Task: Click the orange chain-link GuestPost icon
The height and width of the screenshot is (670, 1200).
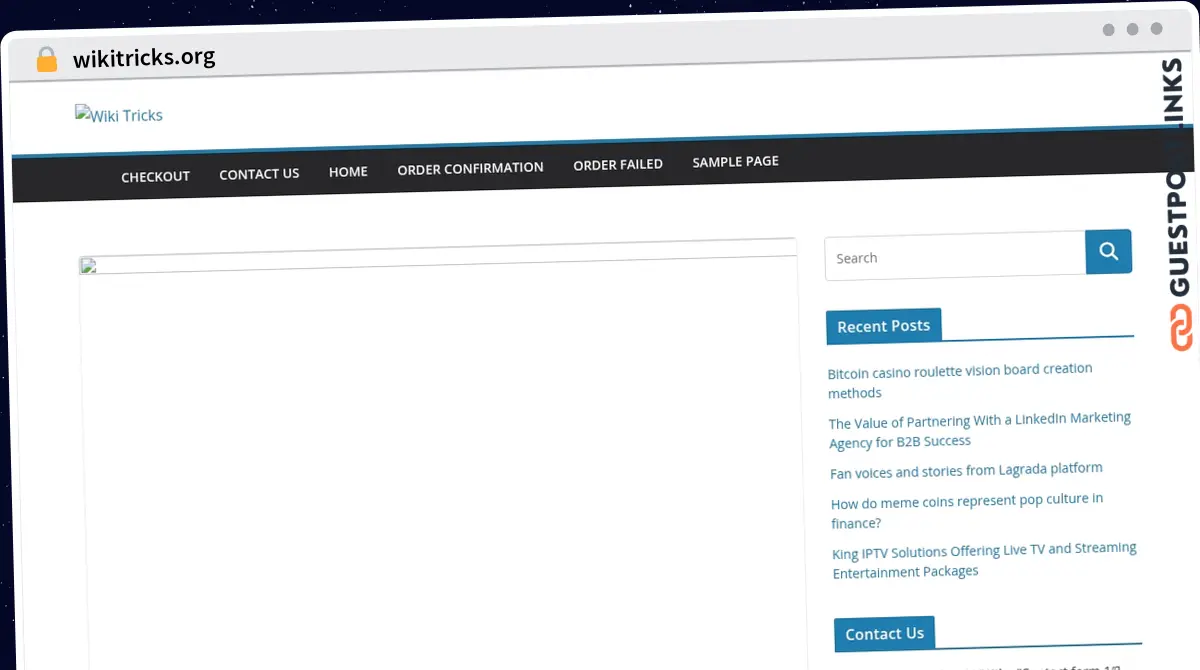Action: (x=1180, y=325)
